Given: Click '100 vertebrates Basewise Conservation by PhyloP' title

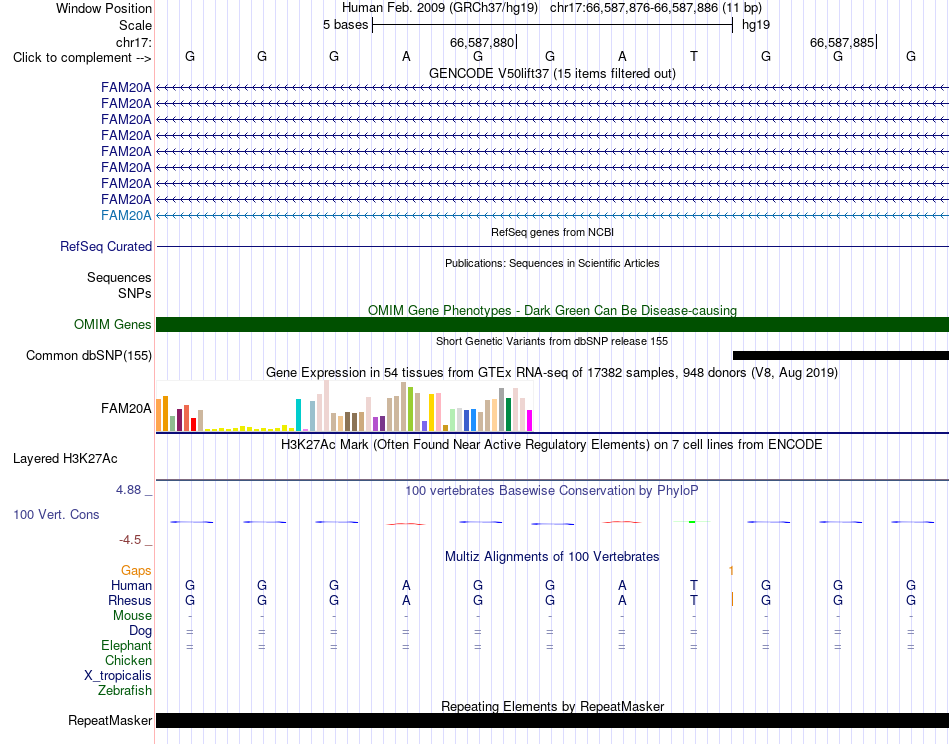Looking at the screenshot, I should click(x=552, y=491).
